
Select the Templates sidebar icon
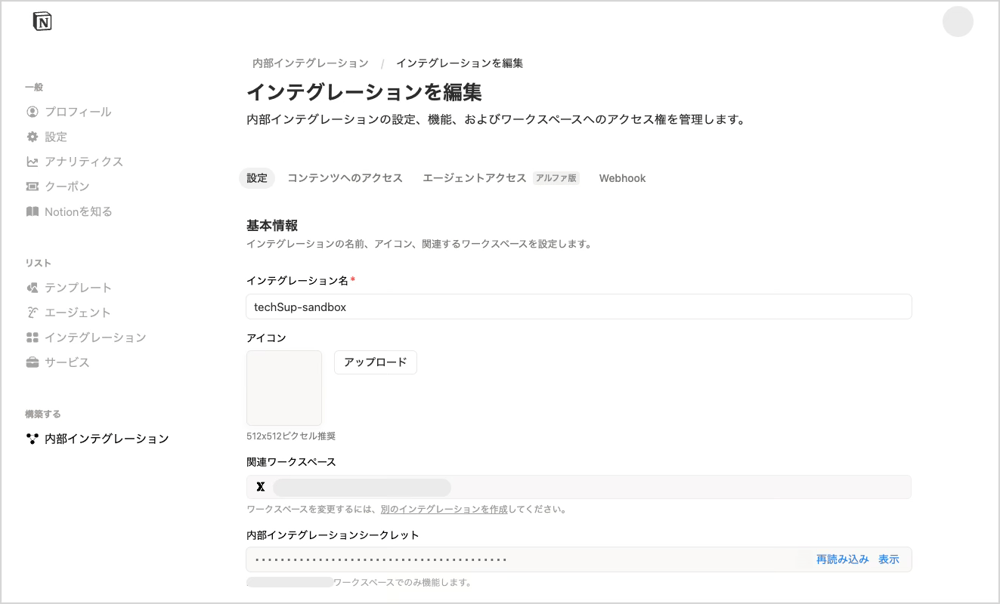tap(31, 287)
